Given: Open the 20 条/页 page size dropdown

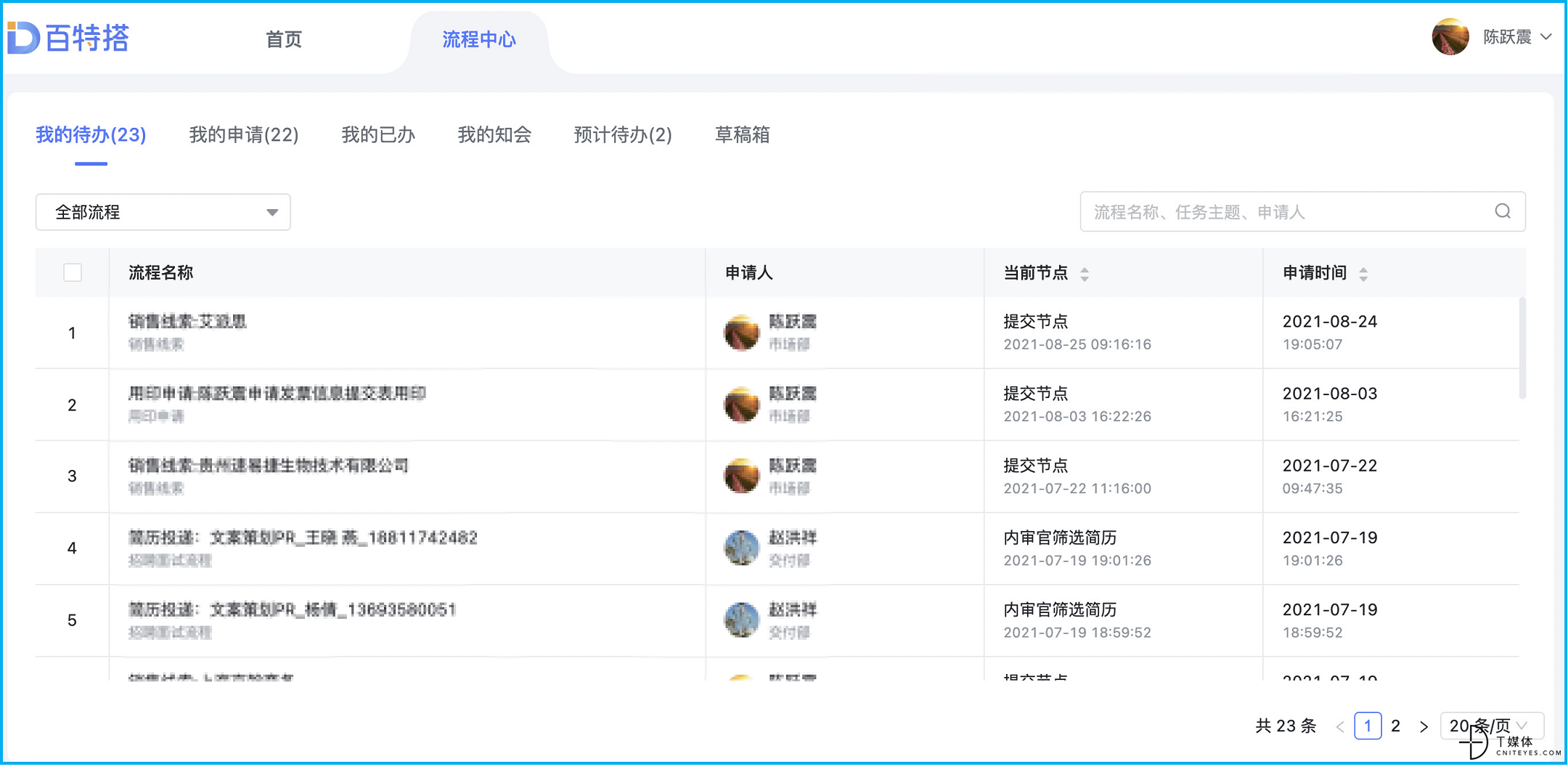Looking at the screenshot, I should 1491,726.
